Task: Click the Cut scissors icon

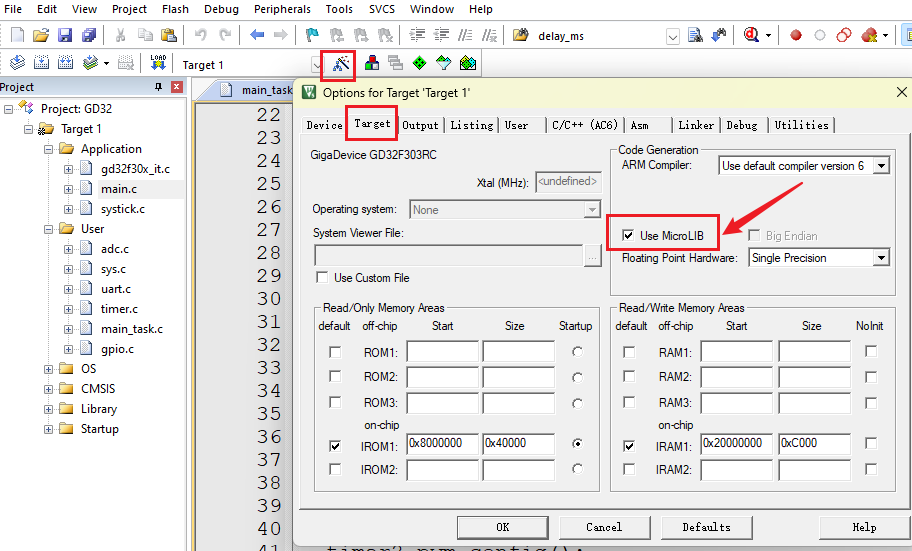Action: (120, 35)
